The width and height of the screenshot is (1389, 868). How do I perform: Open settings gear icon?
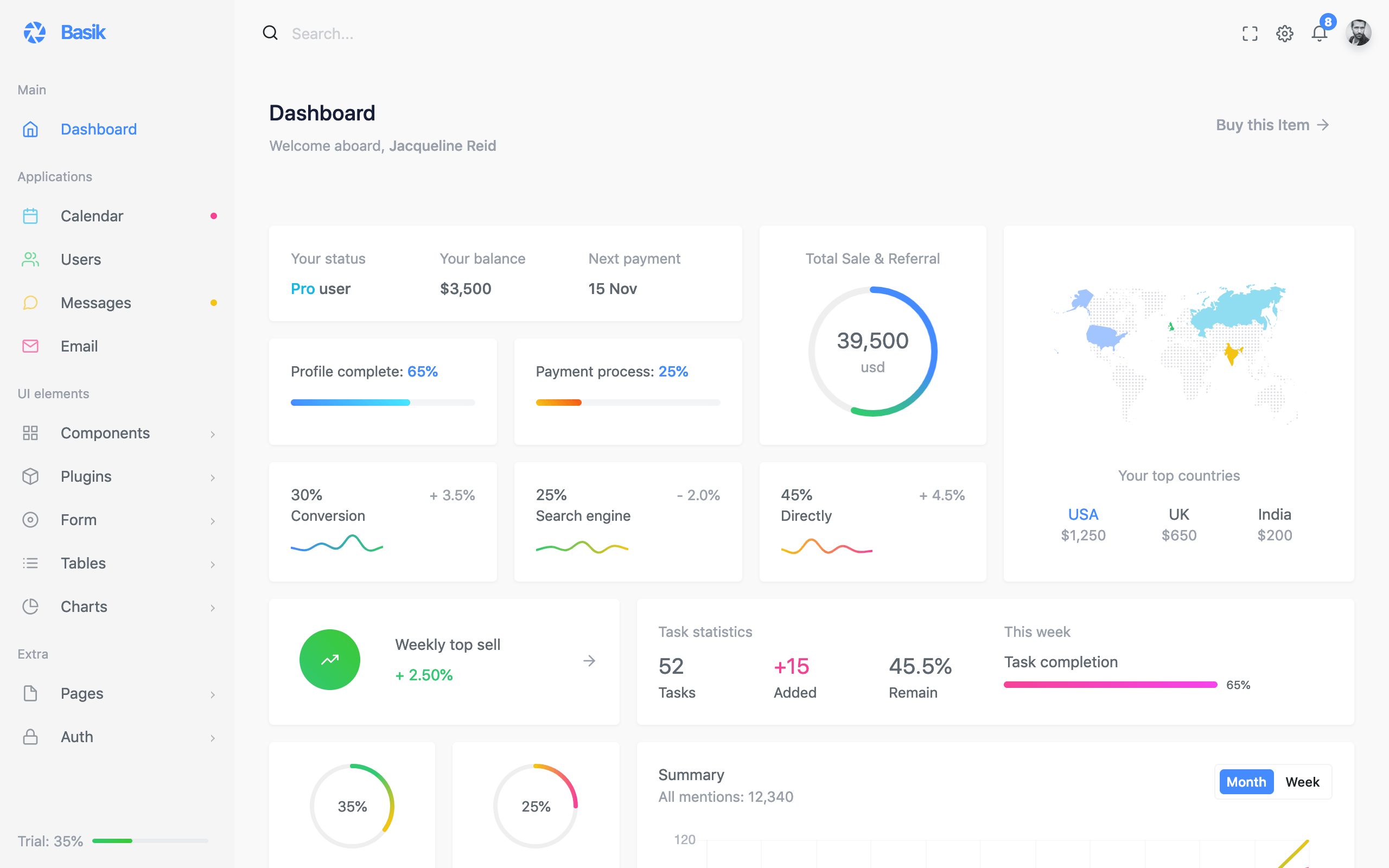(x=1284, y=34)
